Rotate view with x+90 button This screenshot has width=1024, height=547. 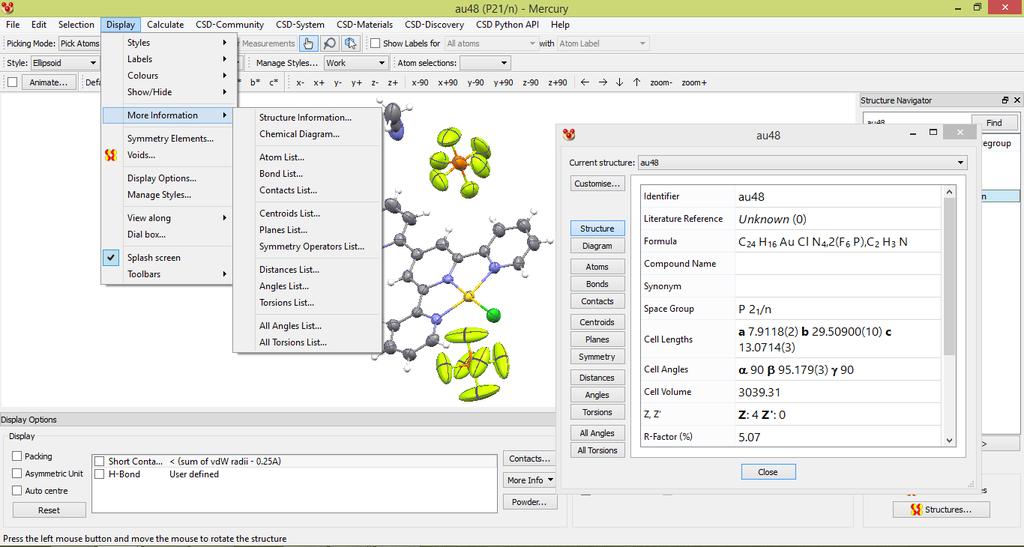tap(447, 83)
